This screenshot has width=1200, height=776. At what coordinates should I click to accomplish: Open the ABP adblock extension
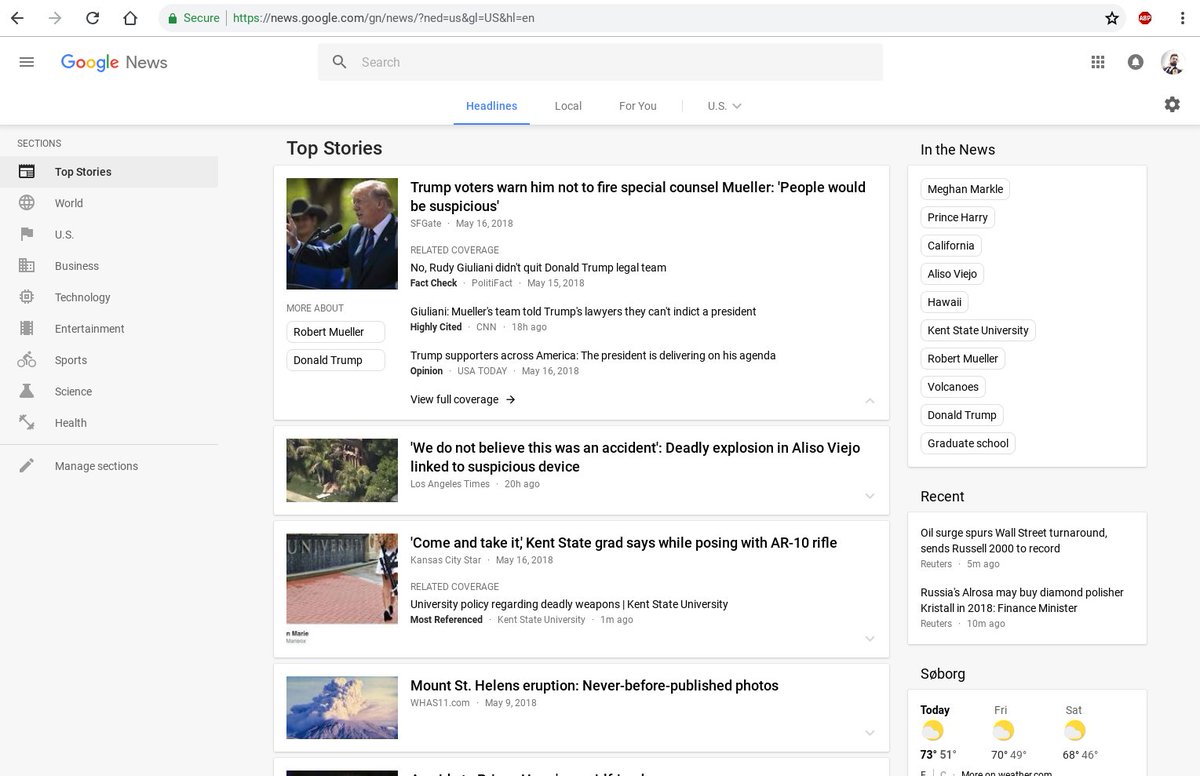1145,18
